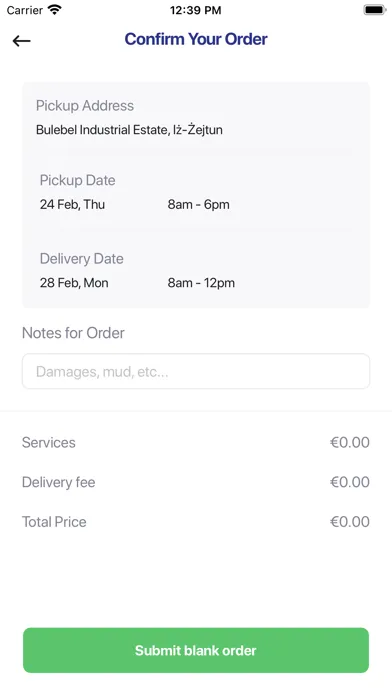The height and width of the screenshot is (696, 392).
Task: Click the Pickup Date label
Action: 78,180
